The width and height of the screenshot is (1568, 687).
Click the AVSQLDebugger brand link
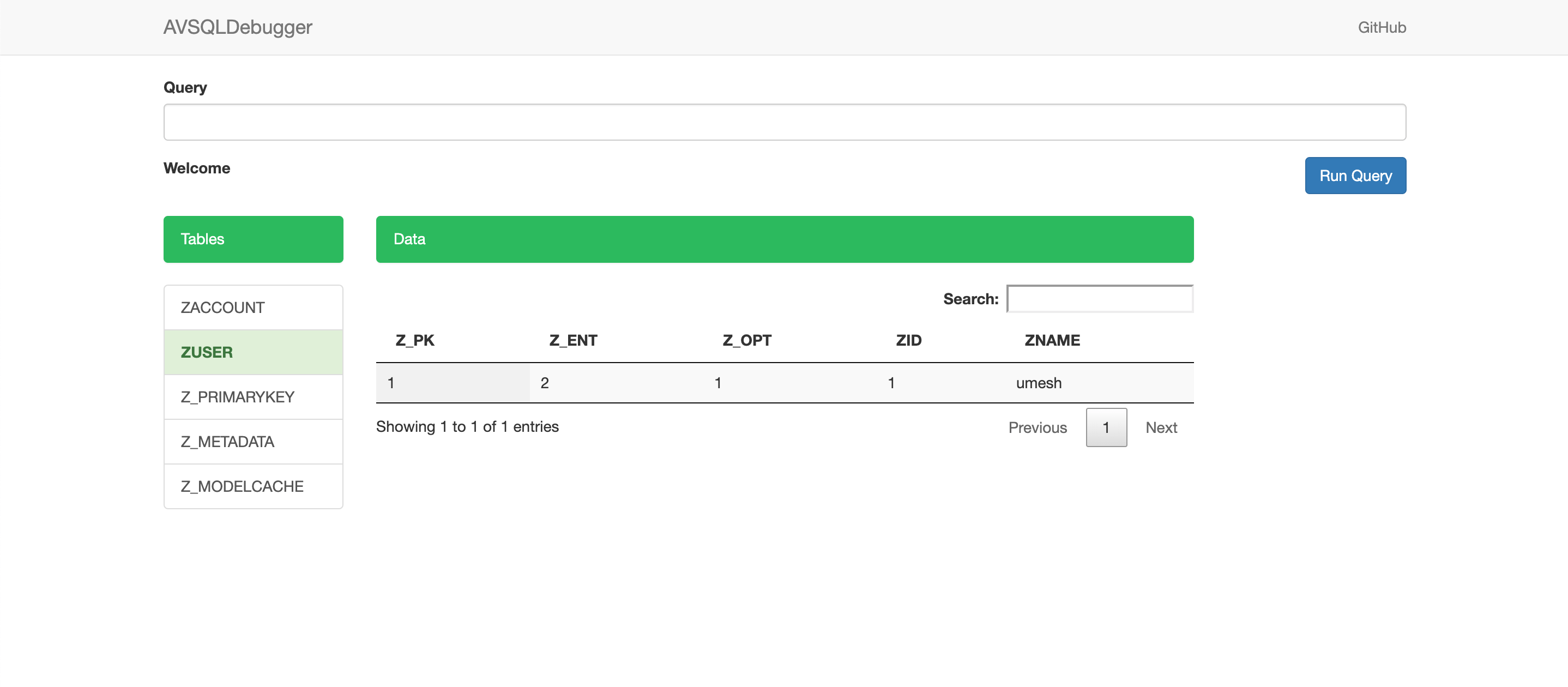click(237, 27)
